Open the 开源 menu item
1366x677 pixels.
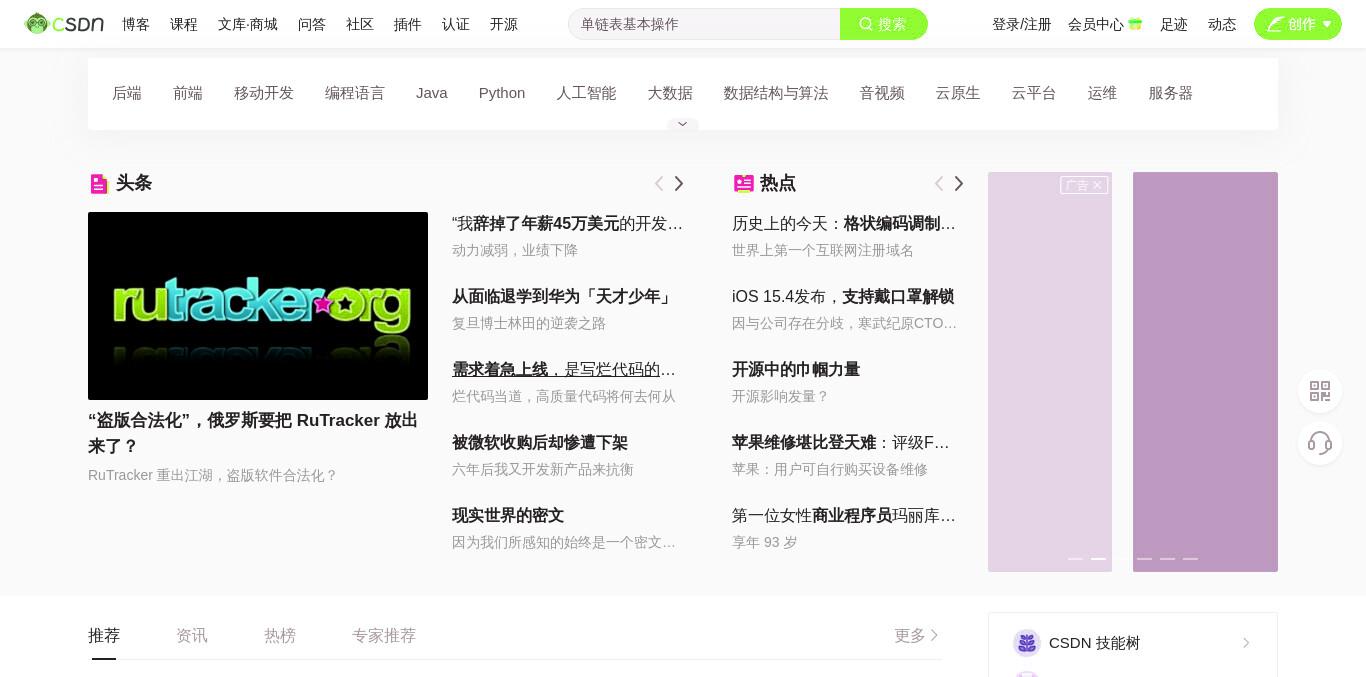coord(504,24)
